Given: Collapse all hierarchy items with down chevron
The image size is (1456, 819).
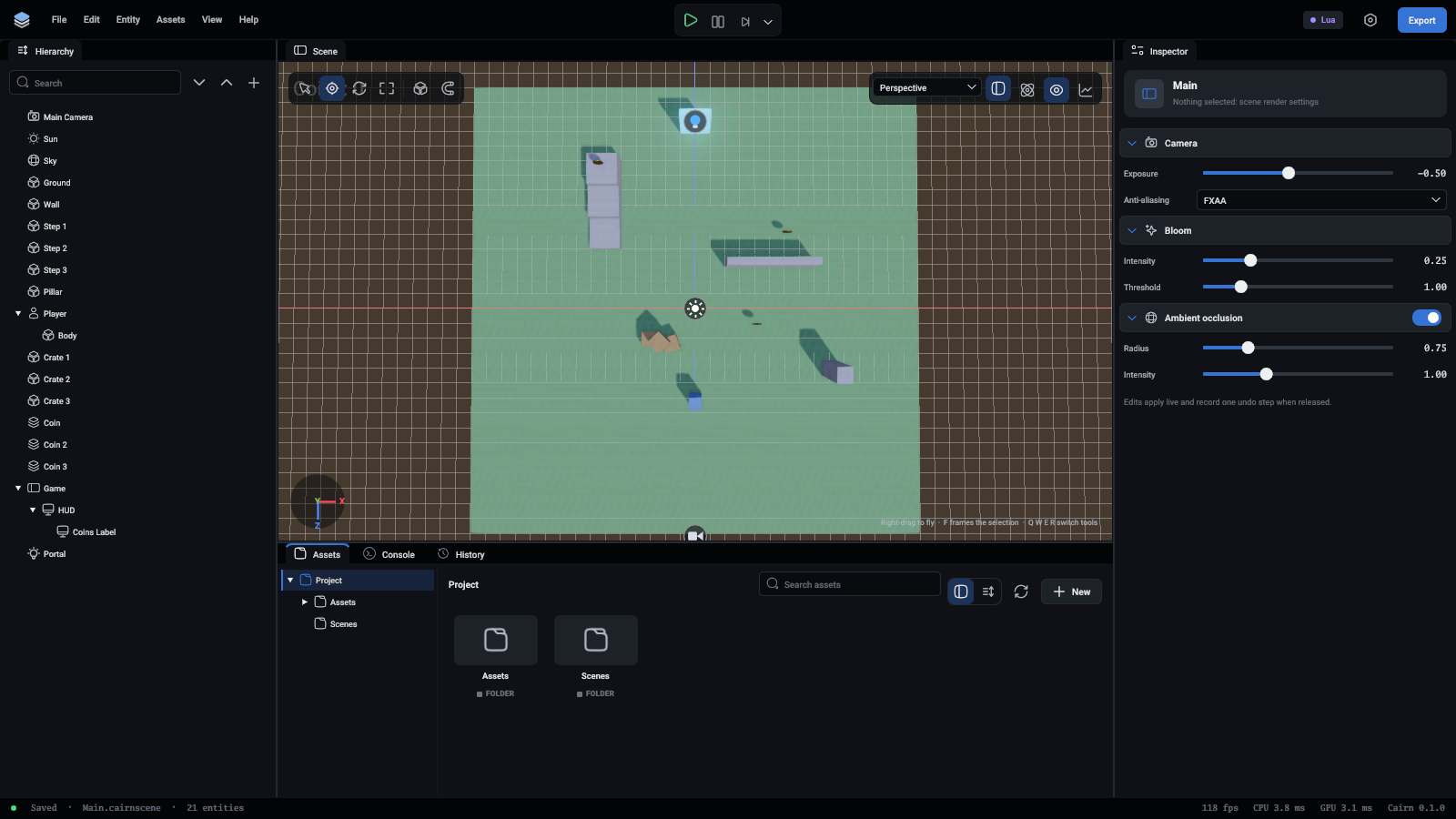Looking at the screenshot, I should click(199, 83).
